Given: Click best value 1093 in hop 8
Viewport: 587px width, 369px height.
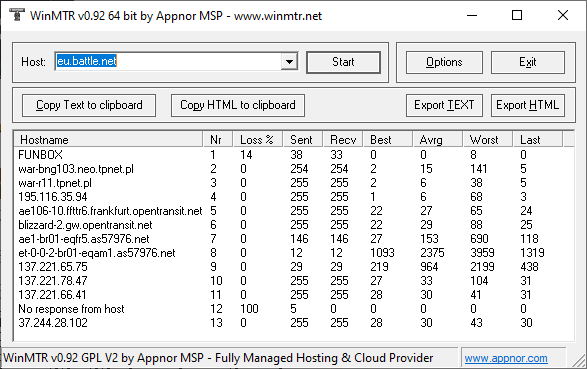Looking at the screenshot, I should point(382,253).
